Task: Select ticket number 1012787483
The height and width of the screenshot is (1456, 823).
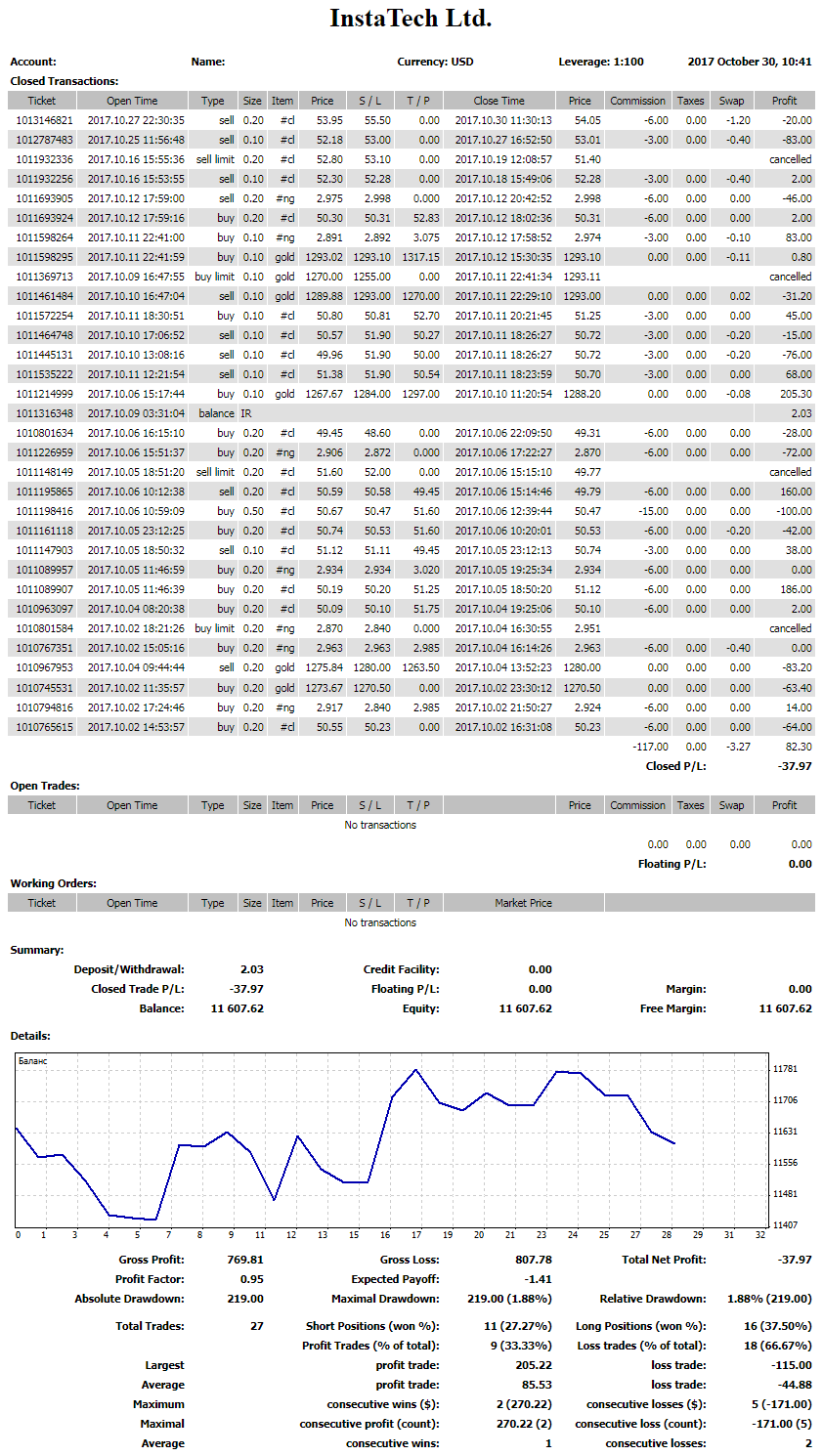Action: click(x=44, y=140)
